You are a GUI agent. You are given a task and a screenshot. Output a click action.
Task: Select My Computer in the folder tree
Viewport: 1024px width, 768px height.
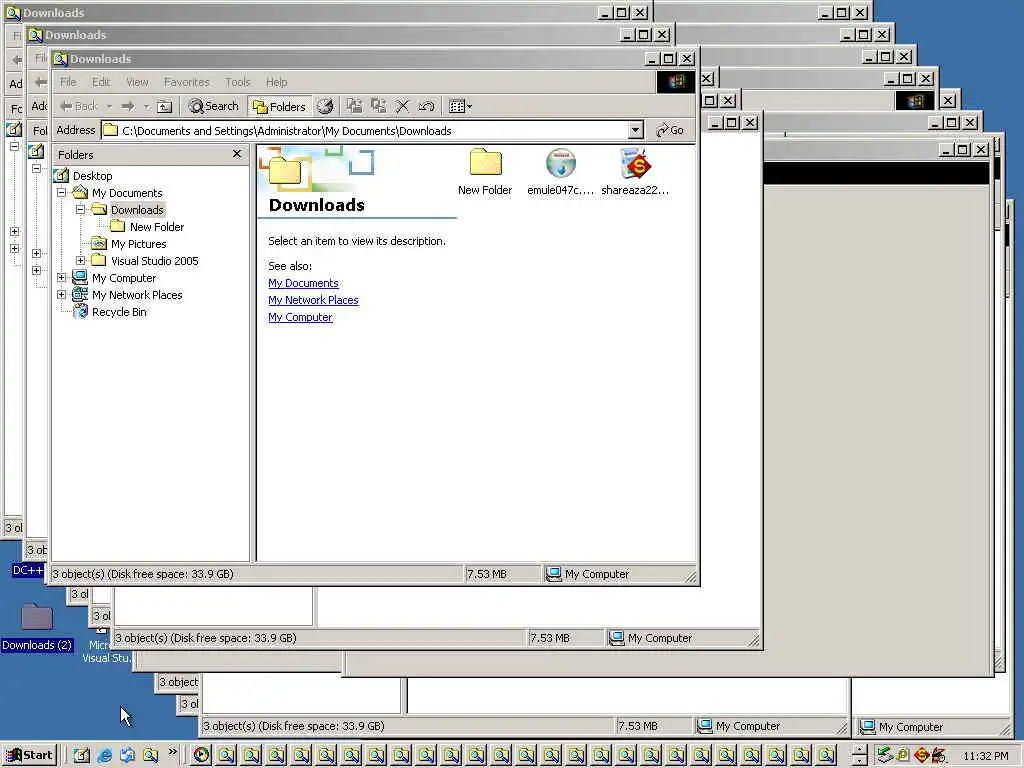[124, 278]
